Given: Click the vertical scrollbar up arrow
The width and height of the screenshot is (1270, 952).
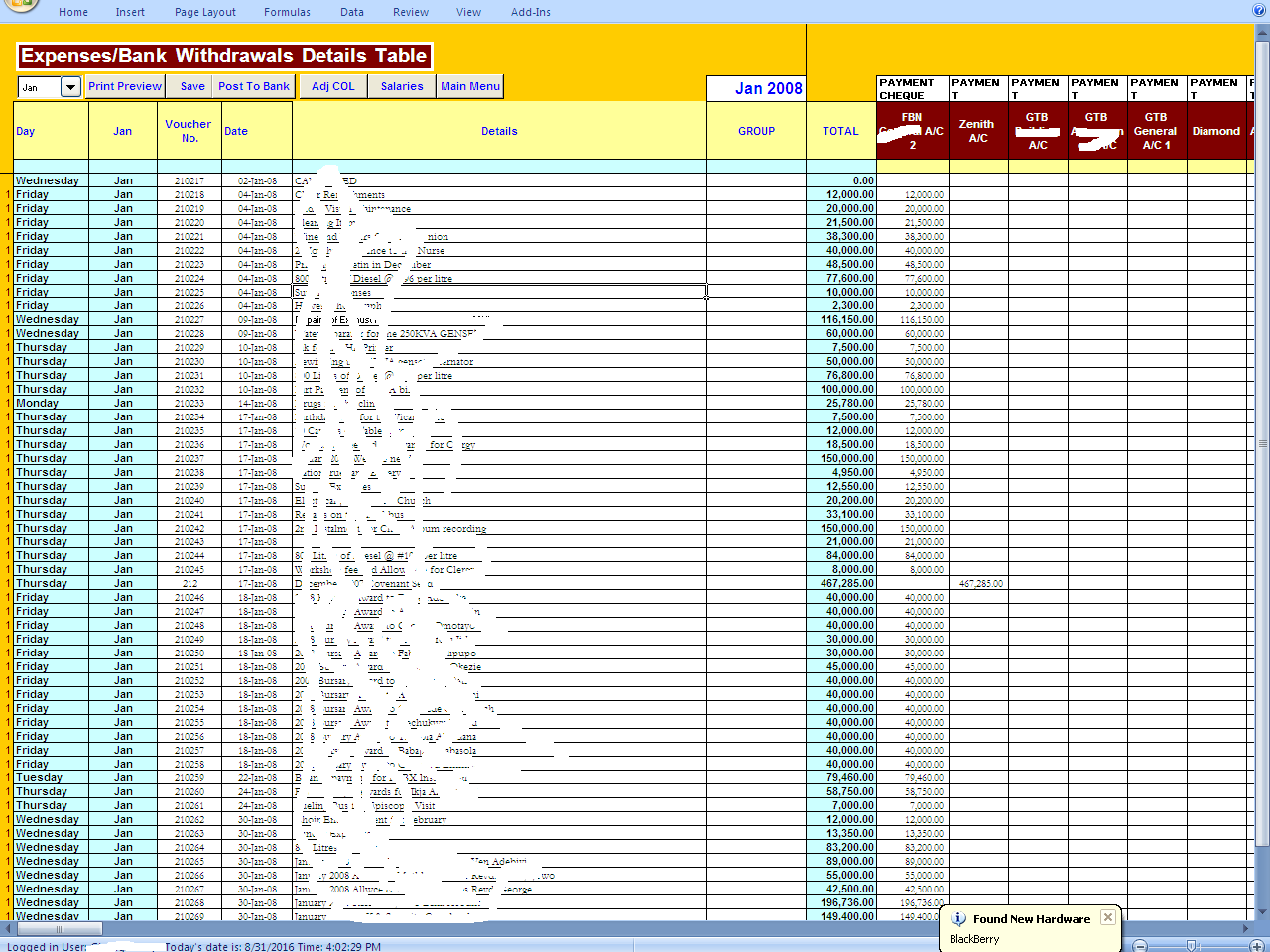Looking at the screenshot, I should coord(1262,33).
